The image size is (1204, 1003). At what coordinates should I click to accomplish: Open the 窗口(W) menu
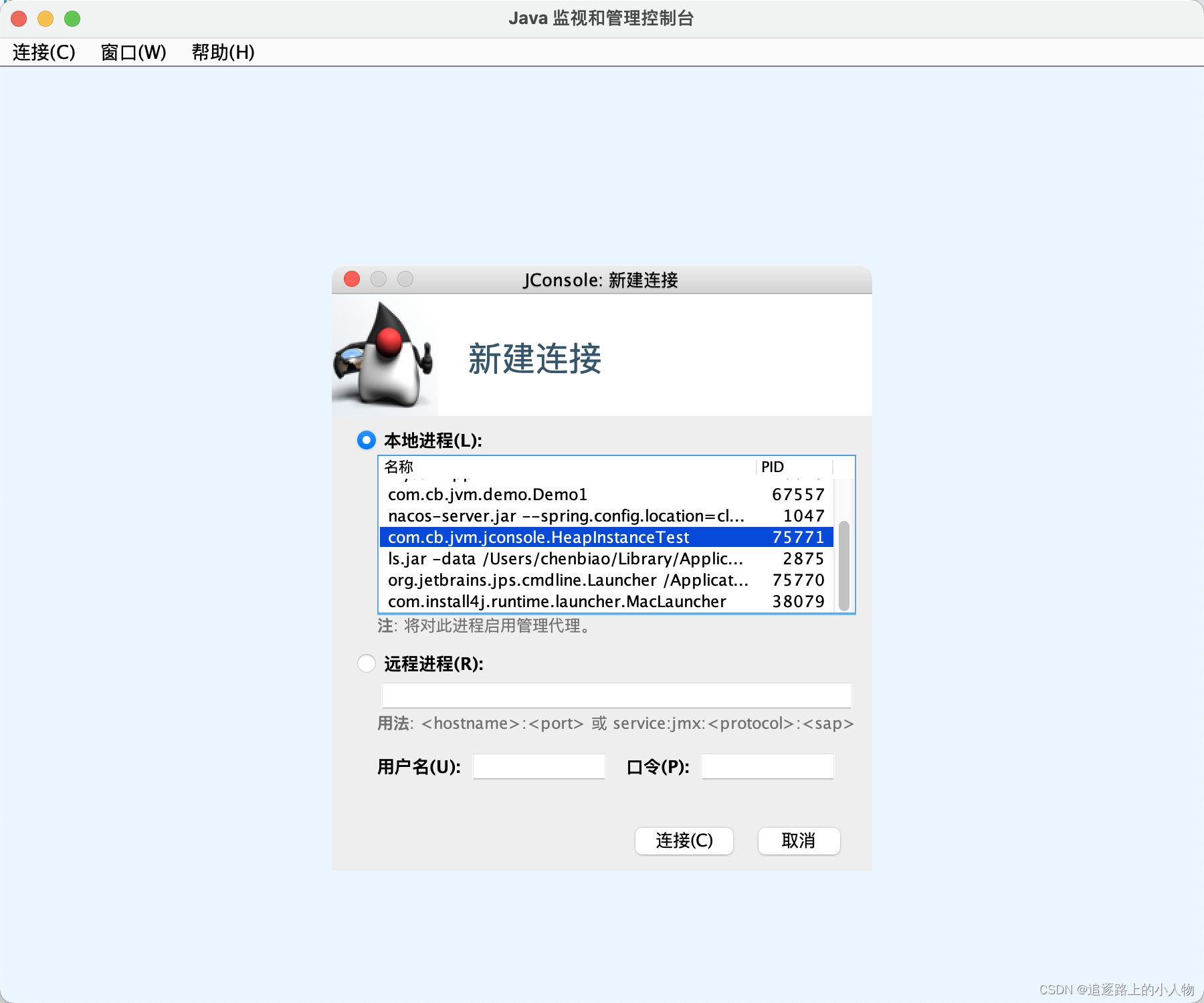coord(133,53)
